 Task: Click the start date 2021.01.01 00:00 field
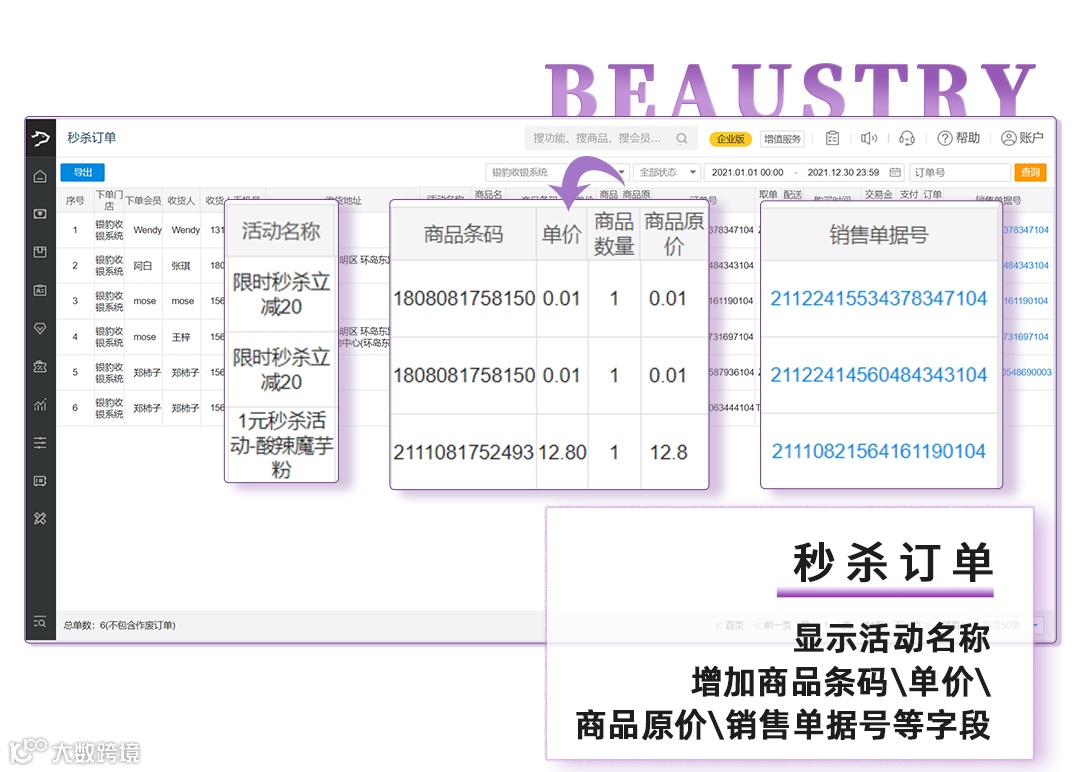pos(747,172)
